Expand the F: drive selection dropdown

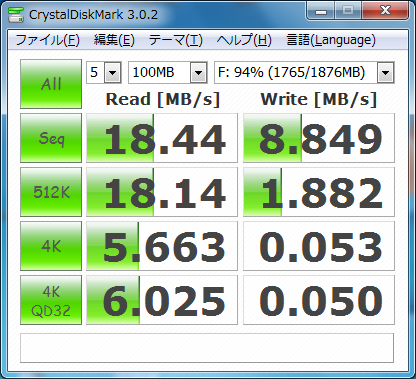click(x=386, y=72)
